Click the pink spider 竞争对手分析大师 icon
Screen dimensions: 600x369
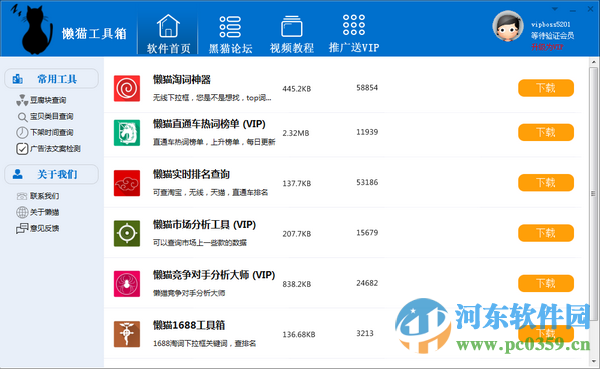click(127, 284)
